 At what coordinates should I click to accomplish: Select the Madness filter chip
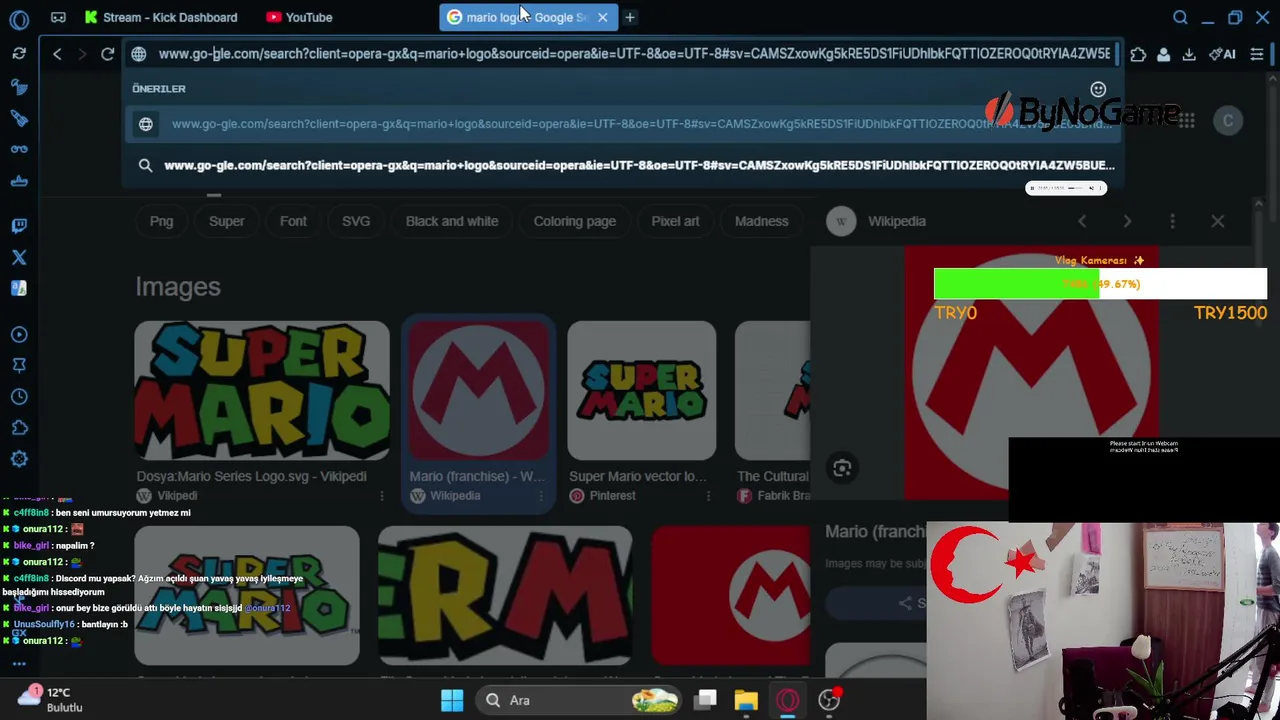762,221
